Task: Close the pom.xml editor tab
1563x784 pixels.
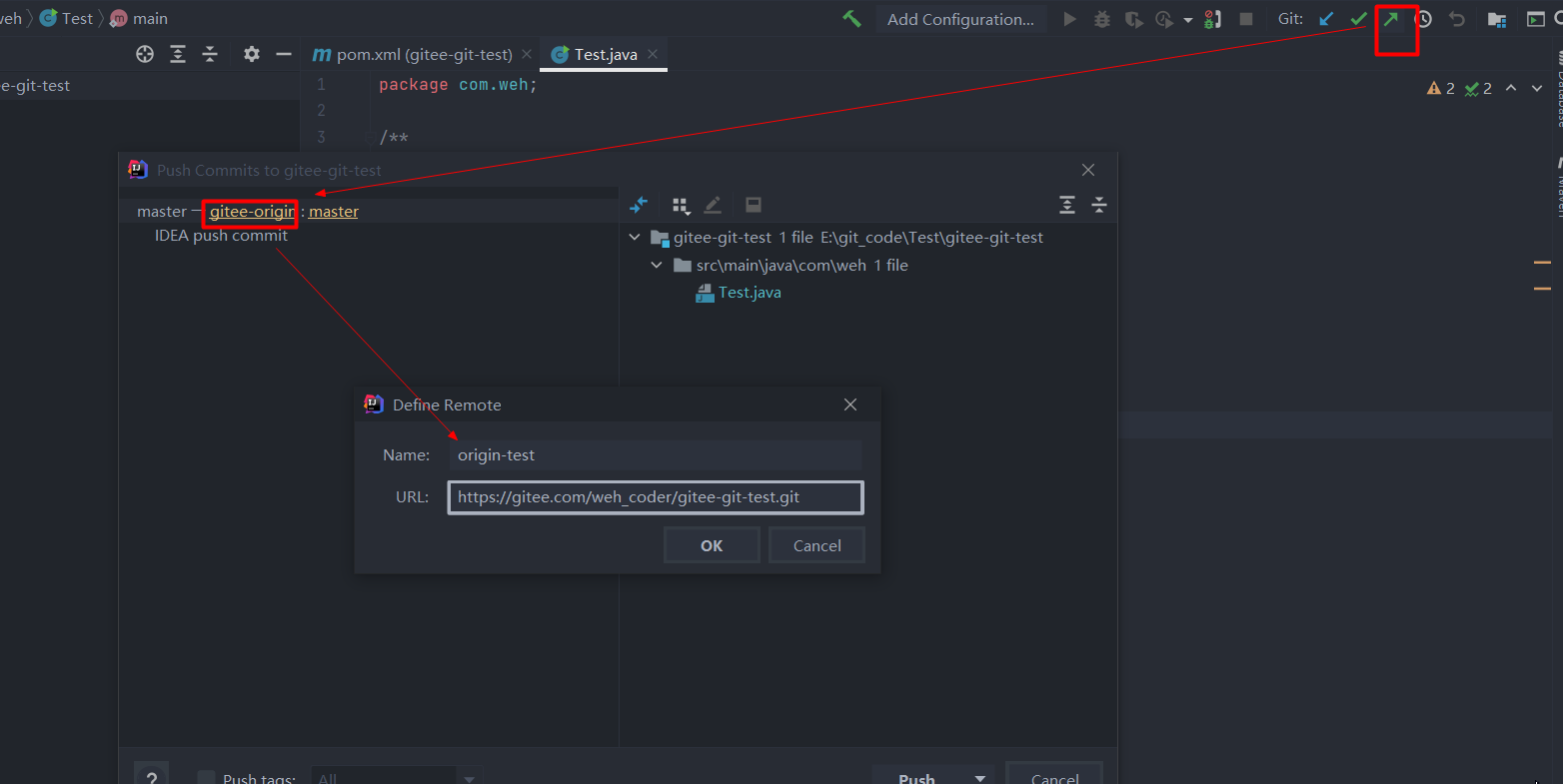Action: [527, 54]
